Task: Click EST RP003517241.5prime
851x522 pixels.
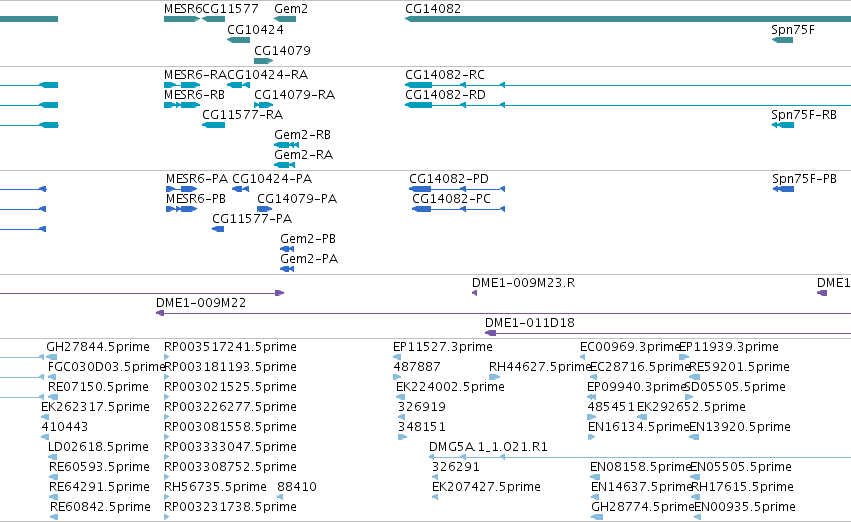Action: tap(230, 347)
